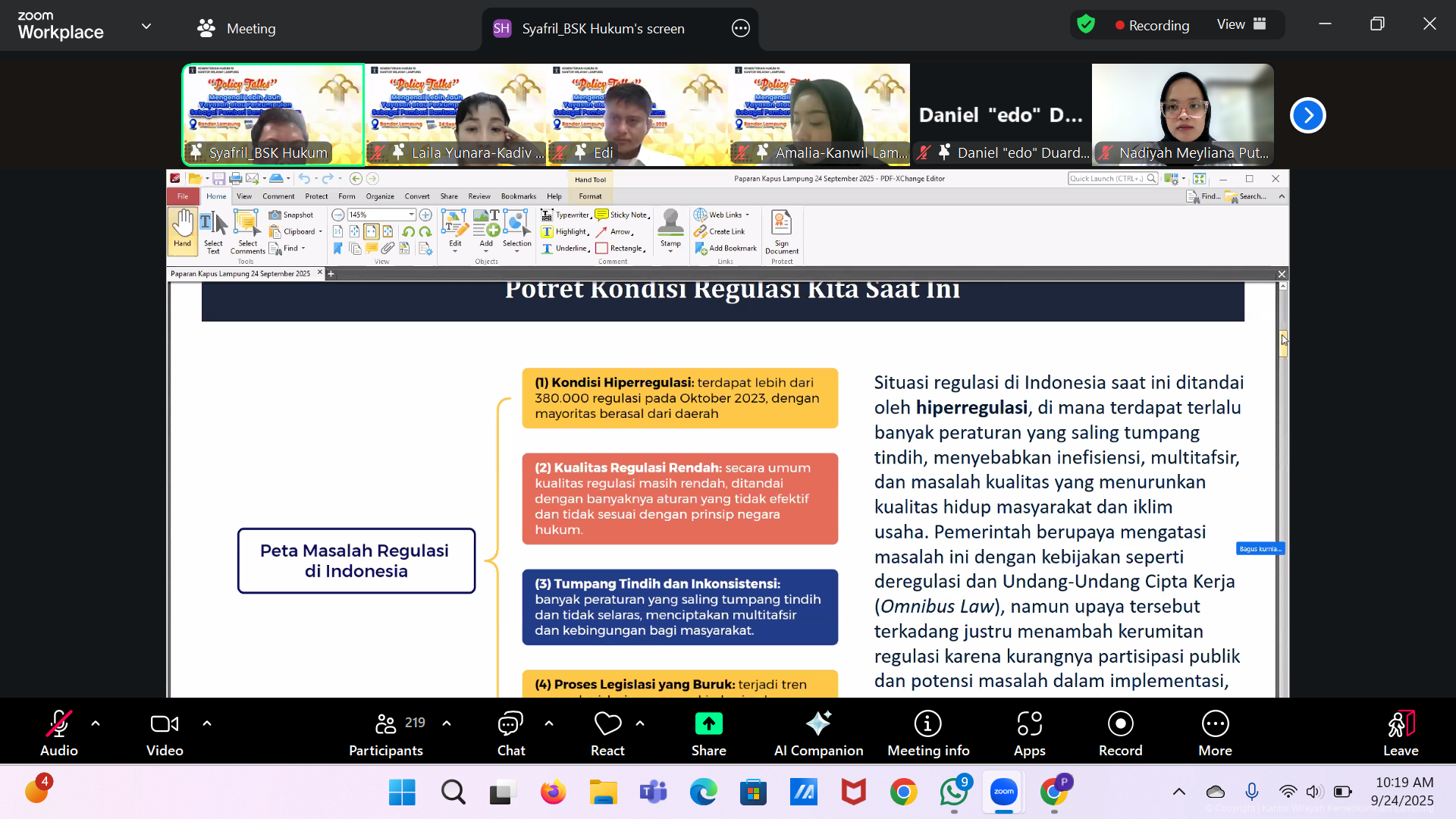The width and height of the screenshot is (1456, 819).
Task: Open the Zoom Workplace dropdown chevron
Action: 146,27
